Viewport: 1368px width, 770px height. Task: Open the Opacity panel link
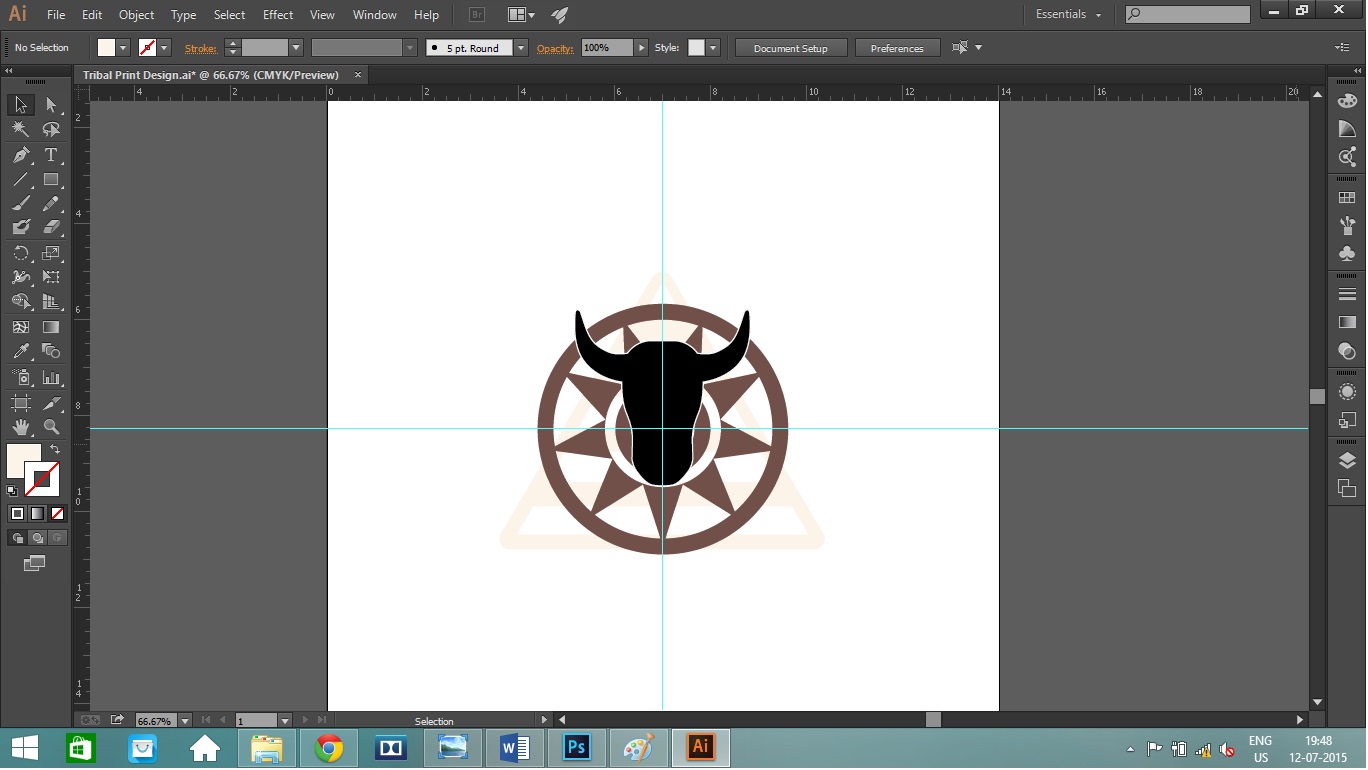[555, 48]
